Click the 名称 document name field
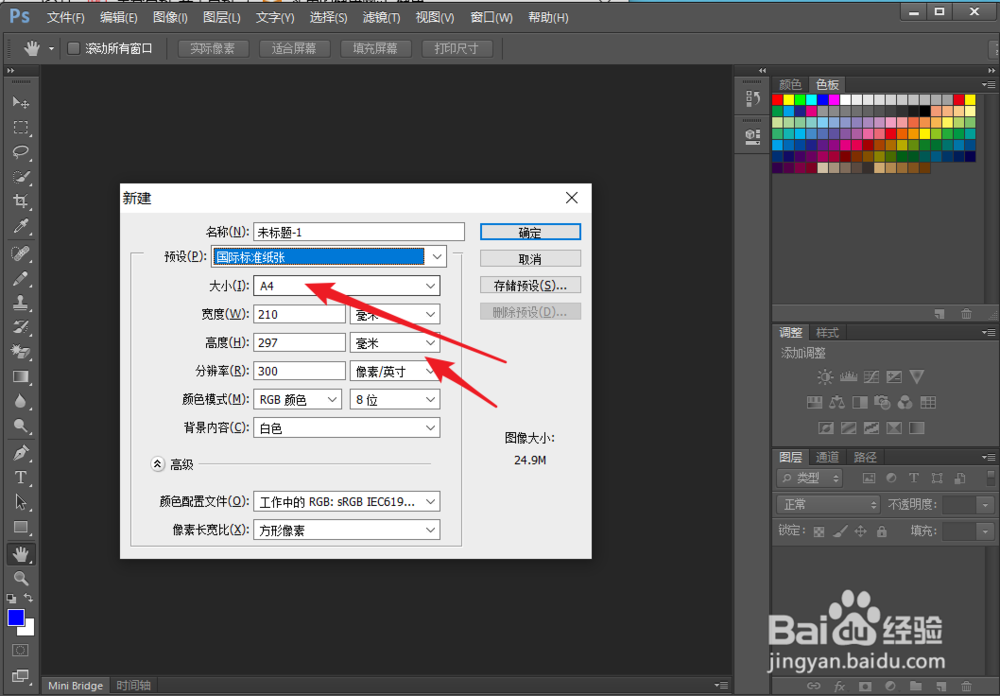Image resolution: width=1000 pixels, height=696 pixels. pyautogui.click(x=358, y=231)
